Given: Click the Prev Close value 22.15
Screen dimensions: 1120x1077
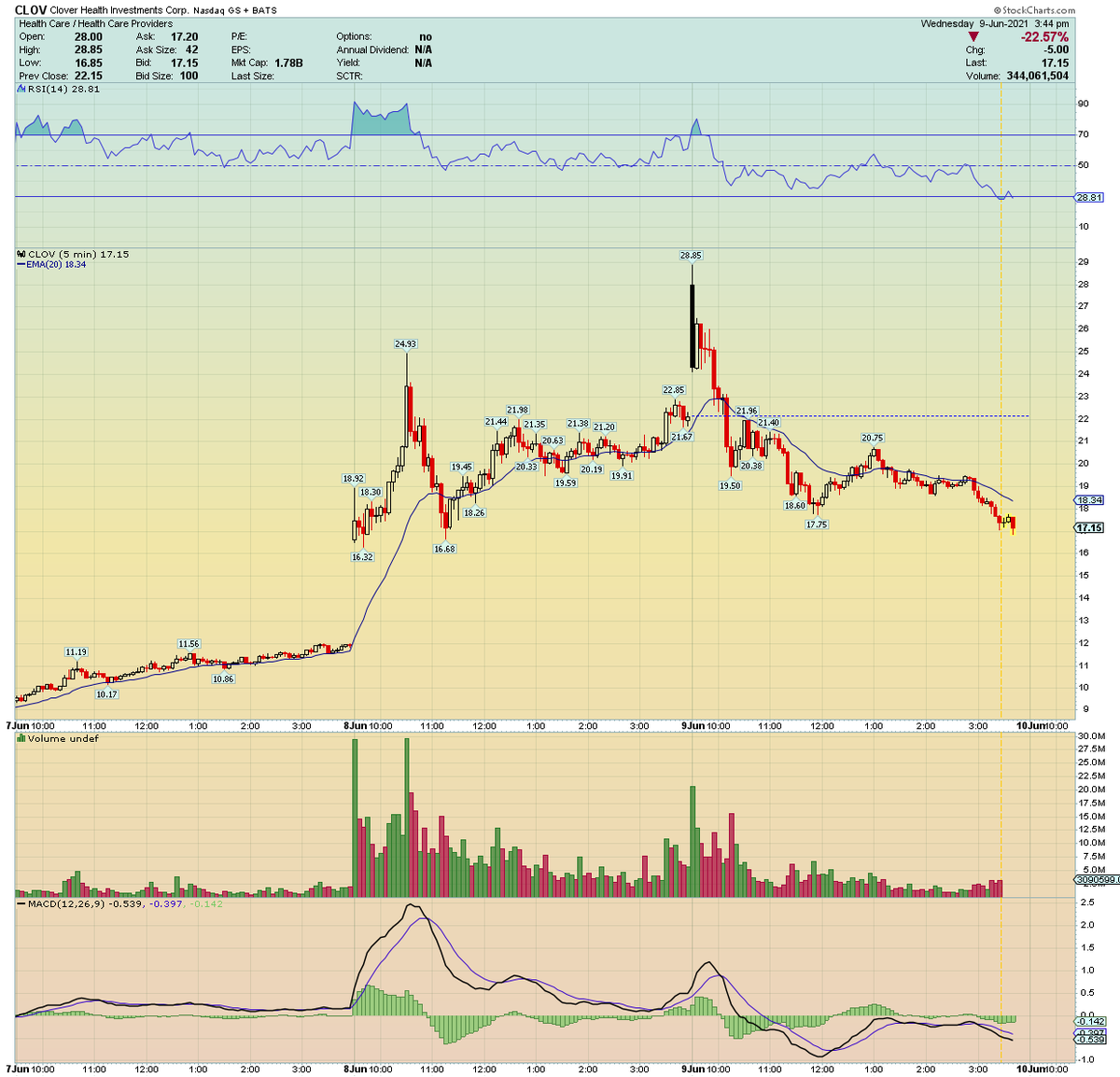Looking at the screenshot, I should [x=89, y=76].
